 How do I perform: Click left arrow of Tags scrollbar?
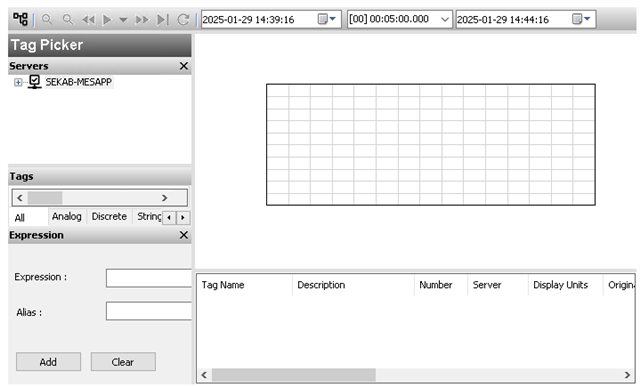point(20,198)
